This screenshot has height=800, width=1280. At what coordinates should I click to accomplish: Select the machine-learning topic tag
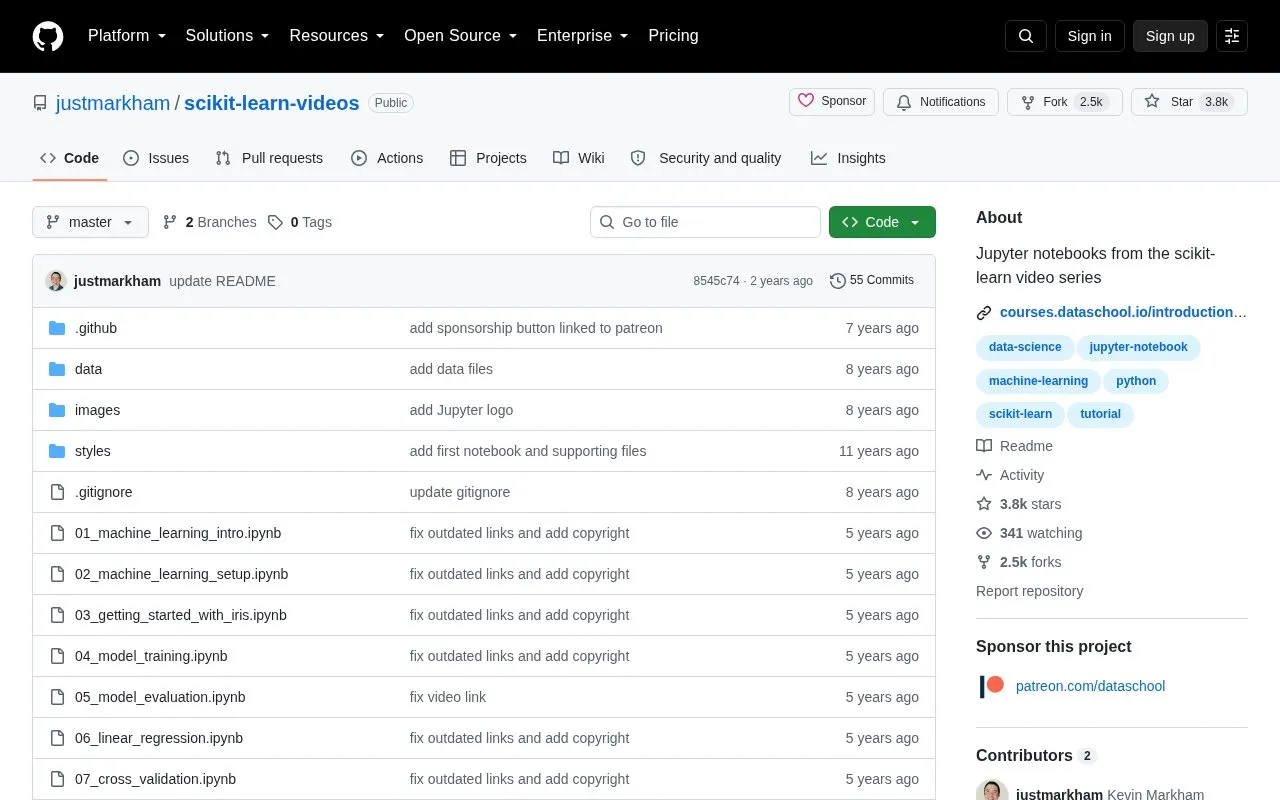pyautogui.click(x=1038, y=381)
